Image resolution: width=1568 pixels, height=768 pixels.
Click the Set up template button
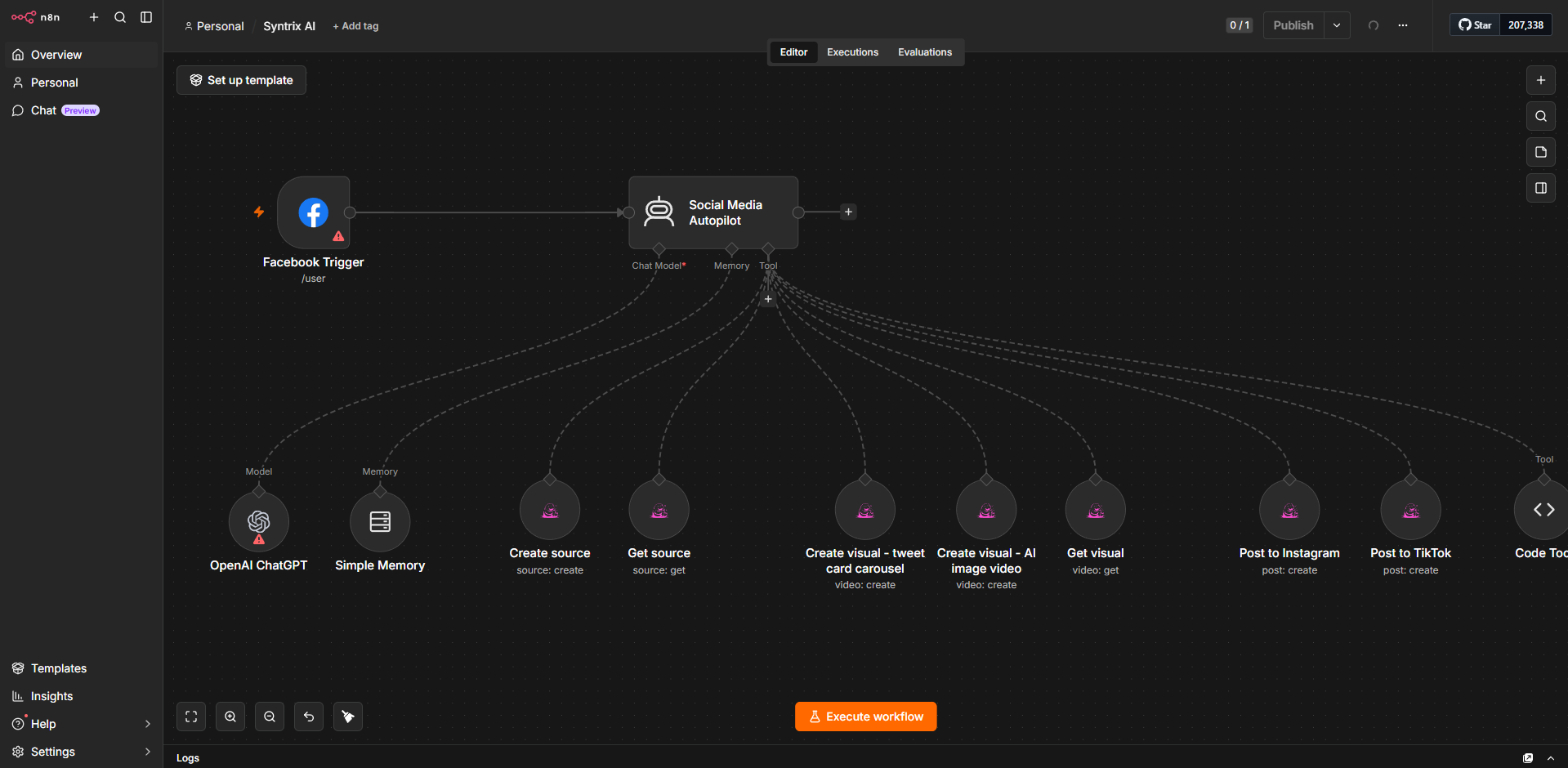pos(241,80)
